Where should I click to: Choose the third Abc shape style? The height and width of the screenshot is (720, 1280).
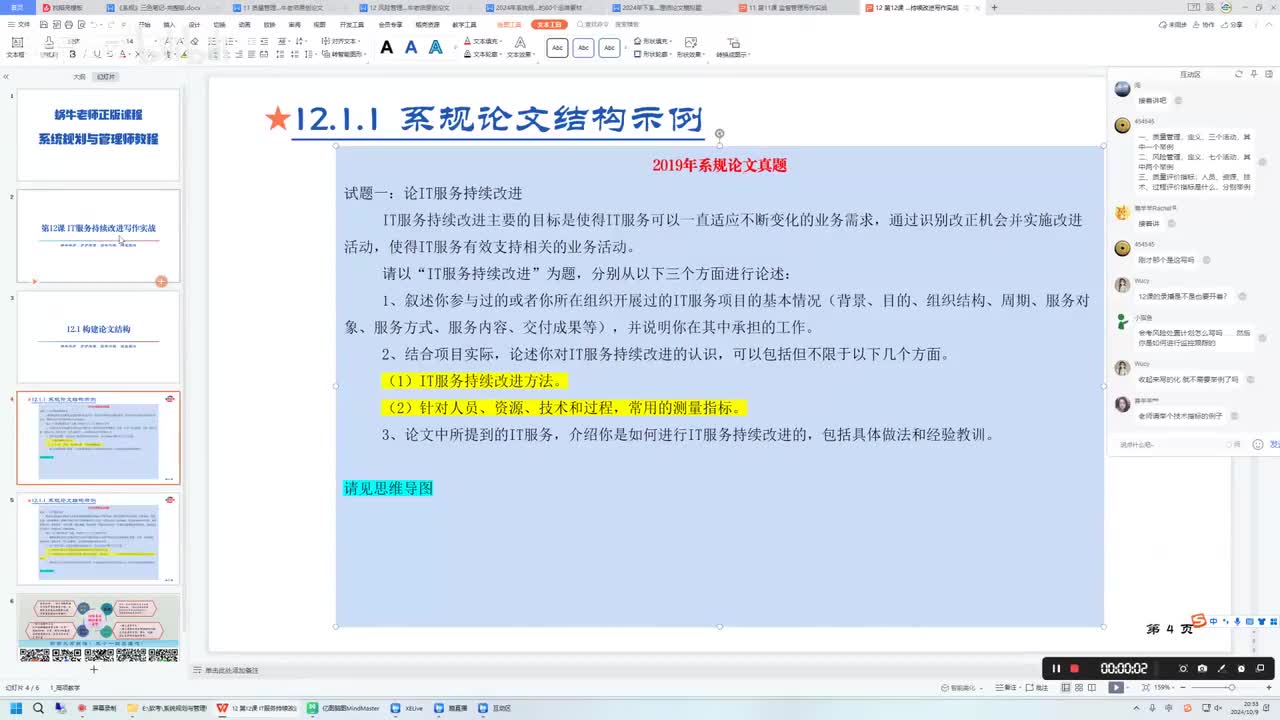pyautogui.click(x=609, y=47)
